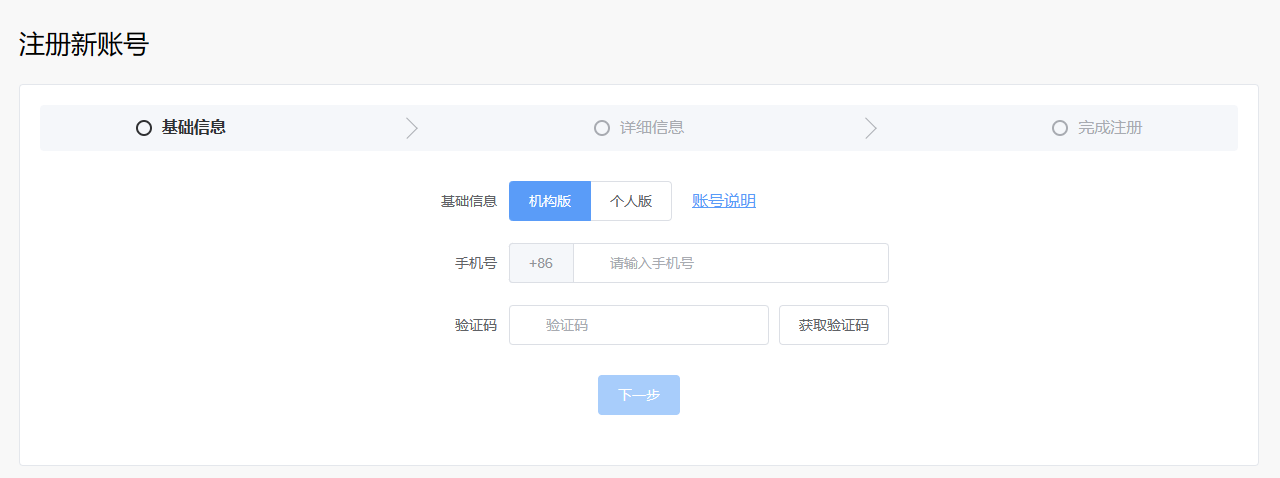The height and width of the screenshot is (478, 1280).
Task: Click the +86 country code prefix
Action: click(x=541, y=263)
